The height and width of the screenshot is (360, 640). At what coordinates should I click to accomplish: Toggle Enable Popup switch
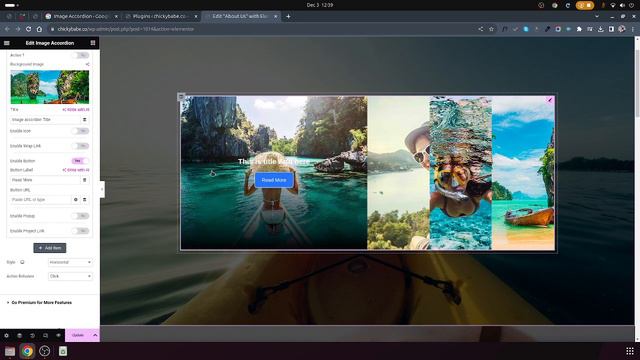coord(80,216)
